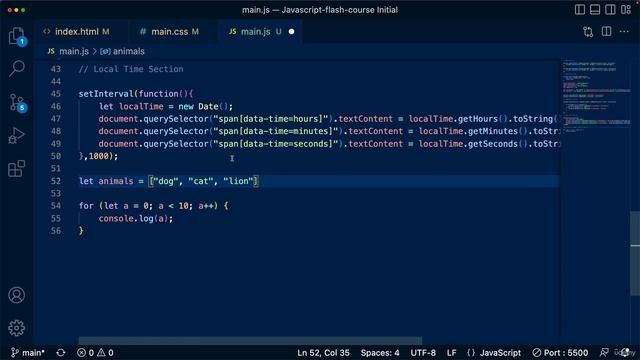Click line number 54 in gutter
This screenshot has width=640, height=360.
[56, 206]
